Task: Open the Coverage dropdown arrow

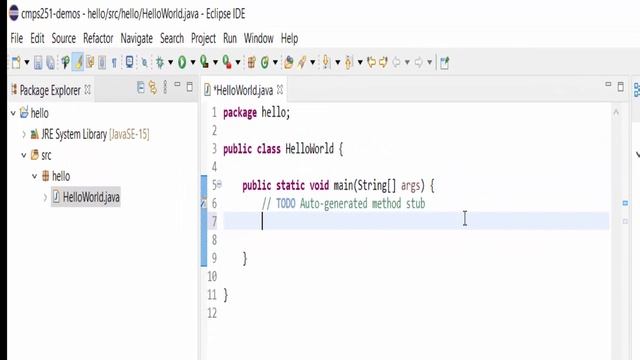Action: 215,62
